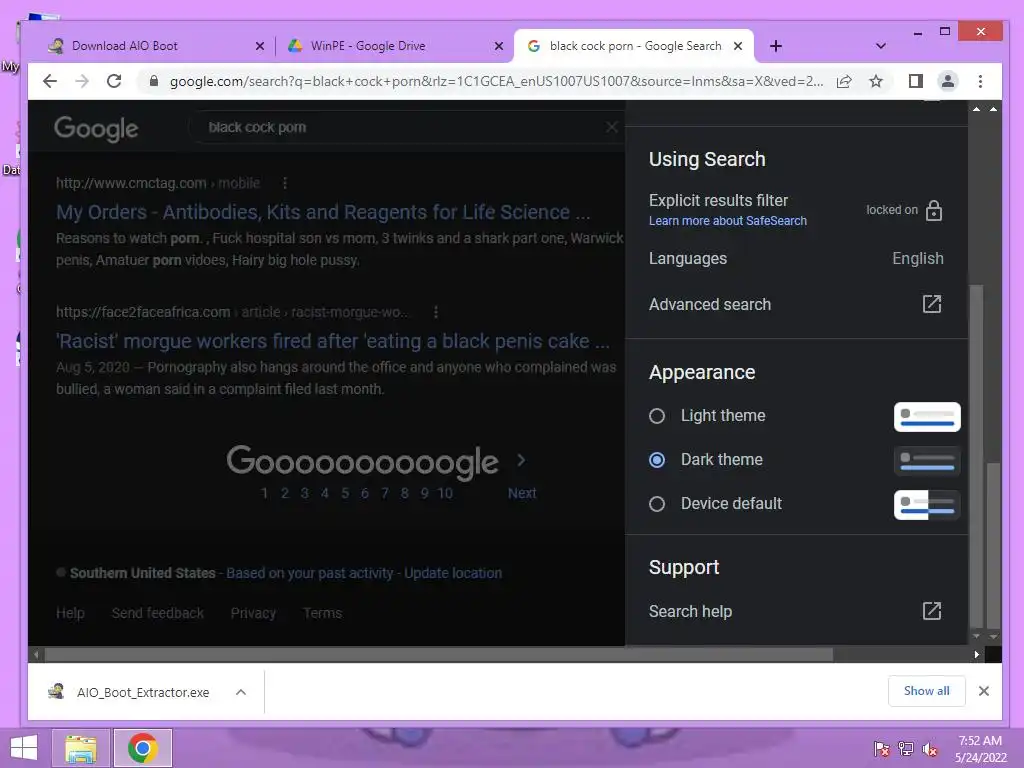Click the Windows Start button
This screenshot has width=1024, height=768.
(24, 748)
